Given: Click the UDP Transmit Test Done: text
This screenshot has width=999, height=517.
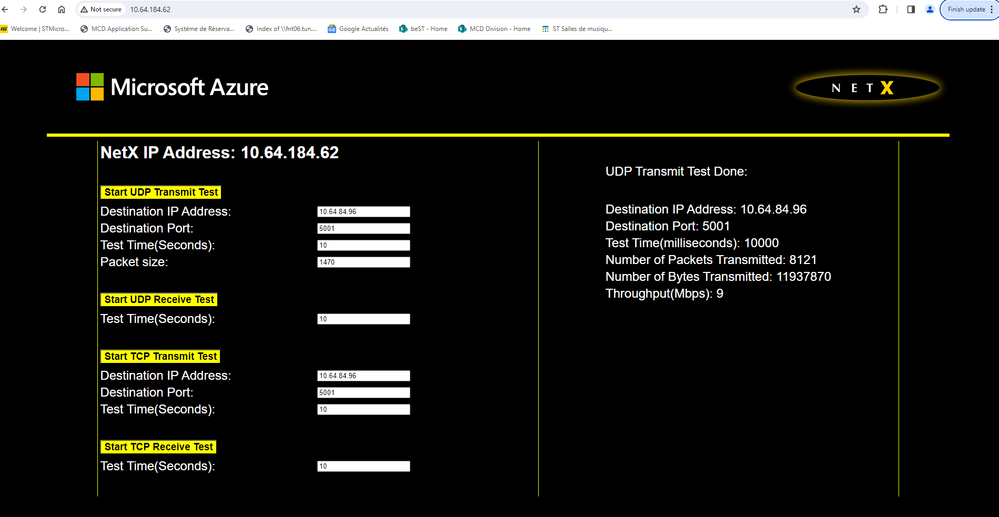Looking at the screenshot, I should 676,171.
